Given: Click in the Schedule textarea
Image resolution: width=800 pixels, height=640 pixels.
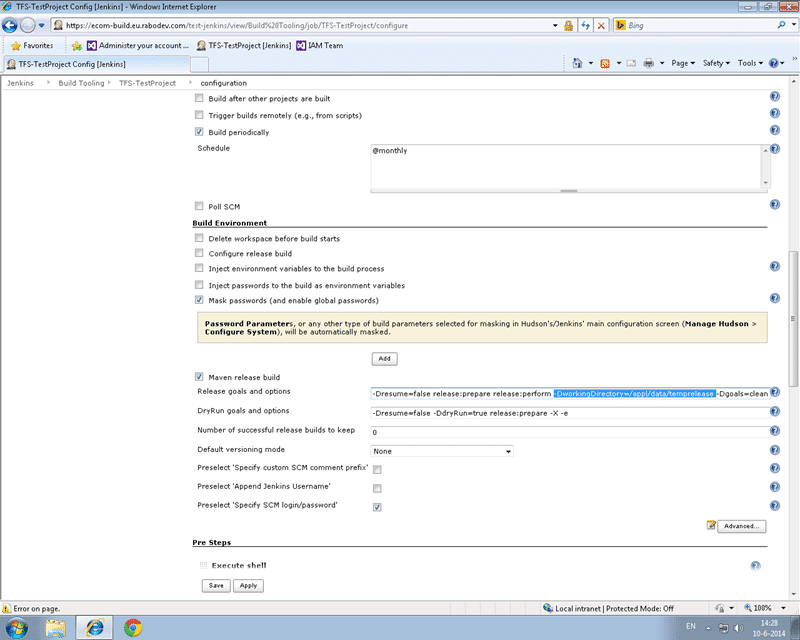Looking at the screenshot, I should point(566,167).
